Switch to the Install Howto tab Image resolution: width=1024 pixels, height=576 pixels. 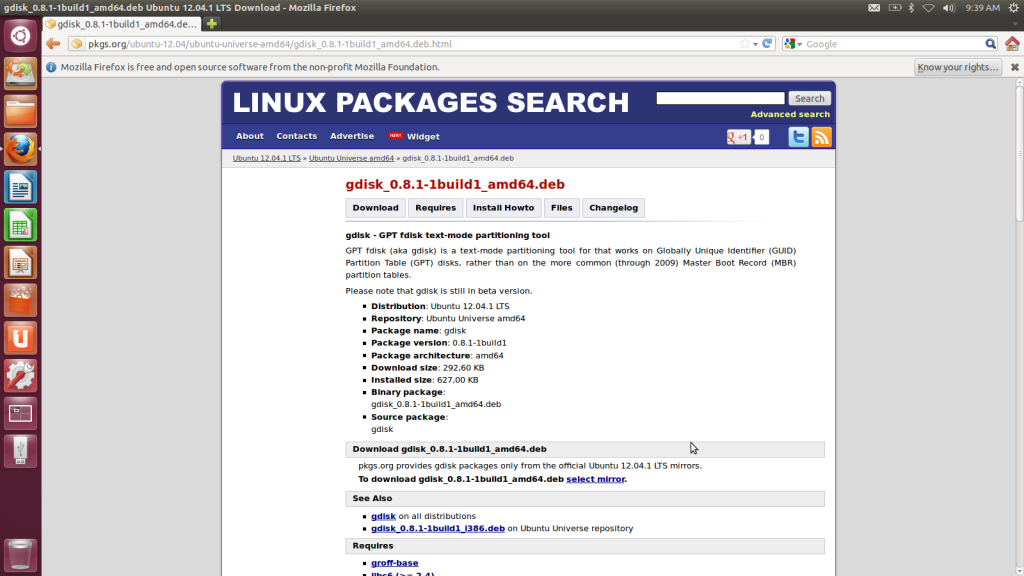[504, 208]
